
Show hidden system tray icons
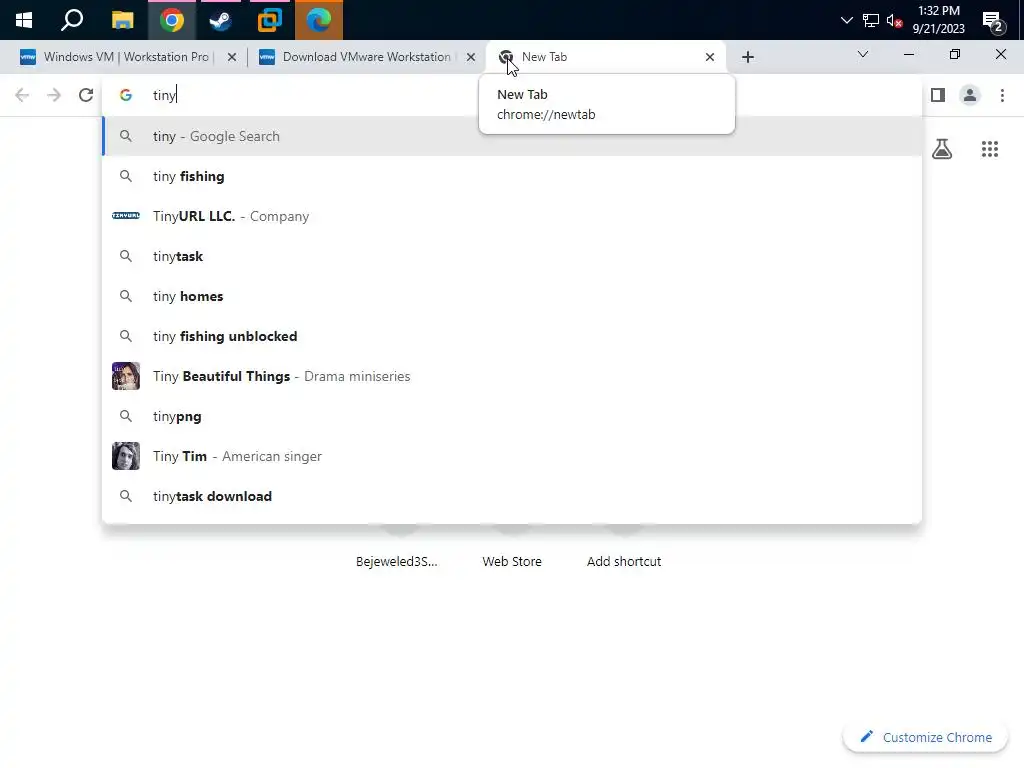[846, 20]
